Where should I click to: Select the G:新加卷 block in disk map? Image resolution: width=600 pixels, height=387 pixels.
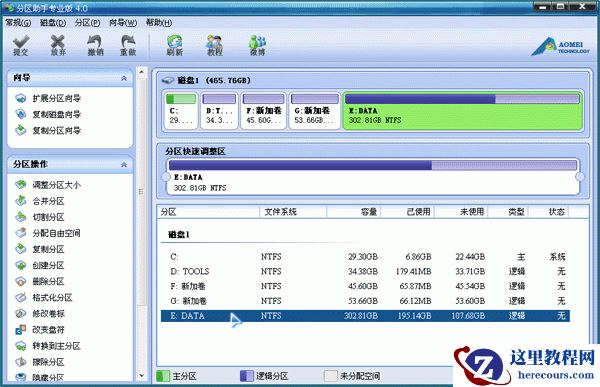[x=315, y=110]
